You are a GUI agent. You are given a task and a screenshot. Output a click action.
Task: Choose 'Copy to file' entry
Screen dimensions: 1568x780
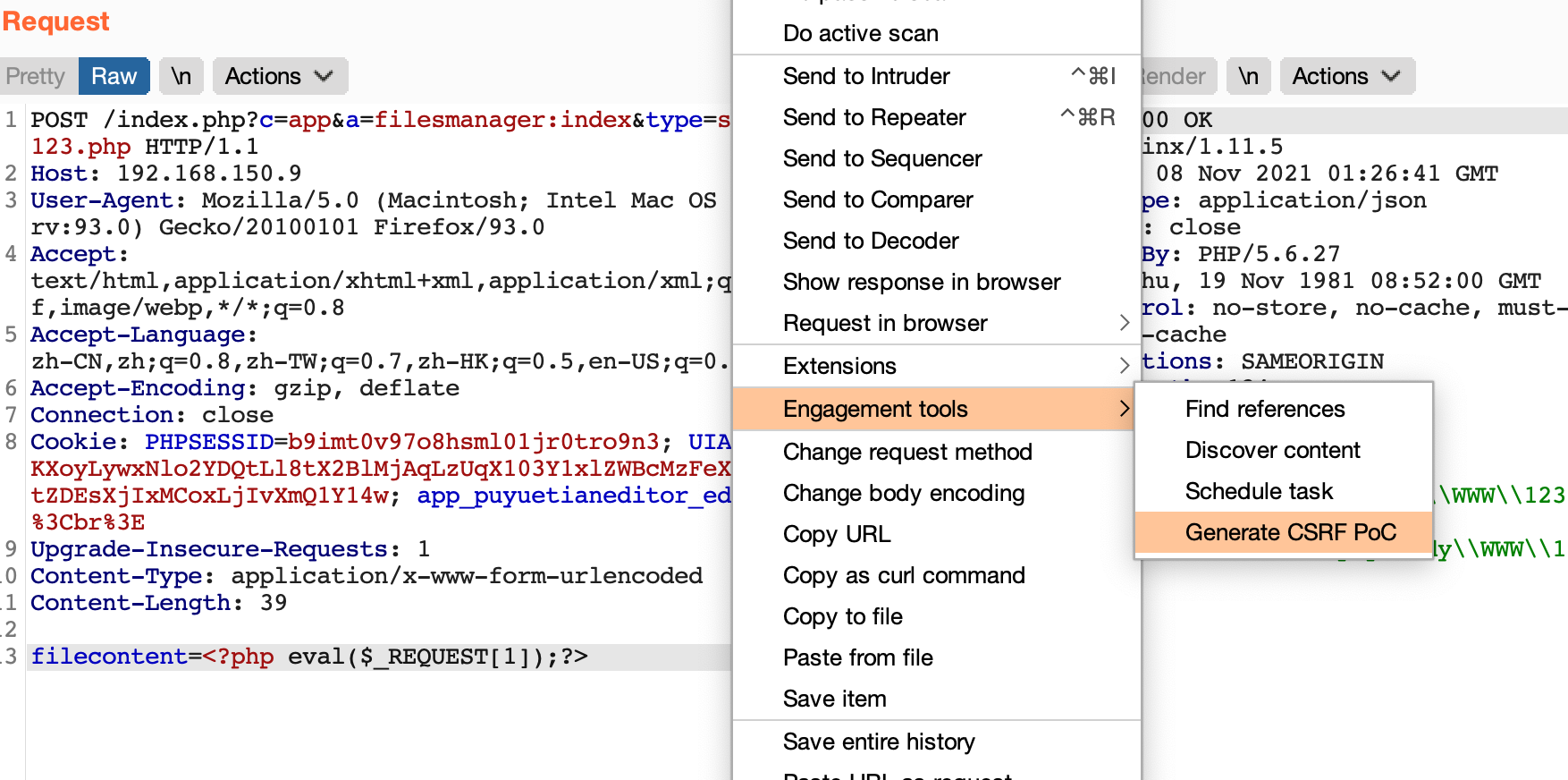[x=936, y=616]
